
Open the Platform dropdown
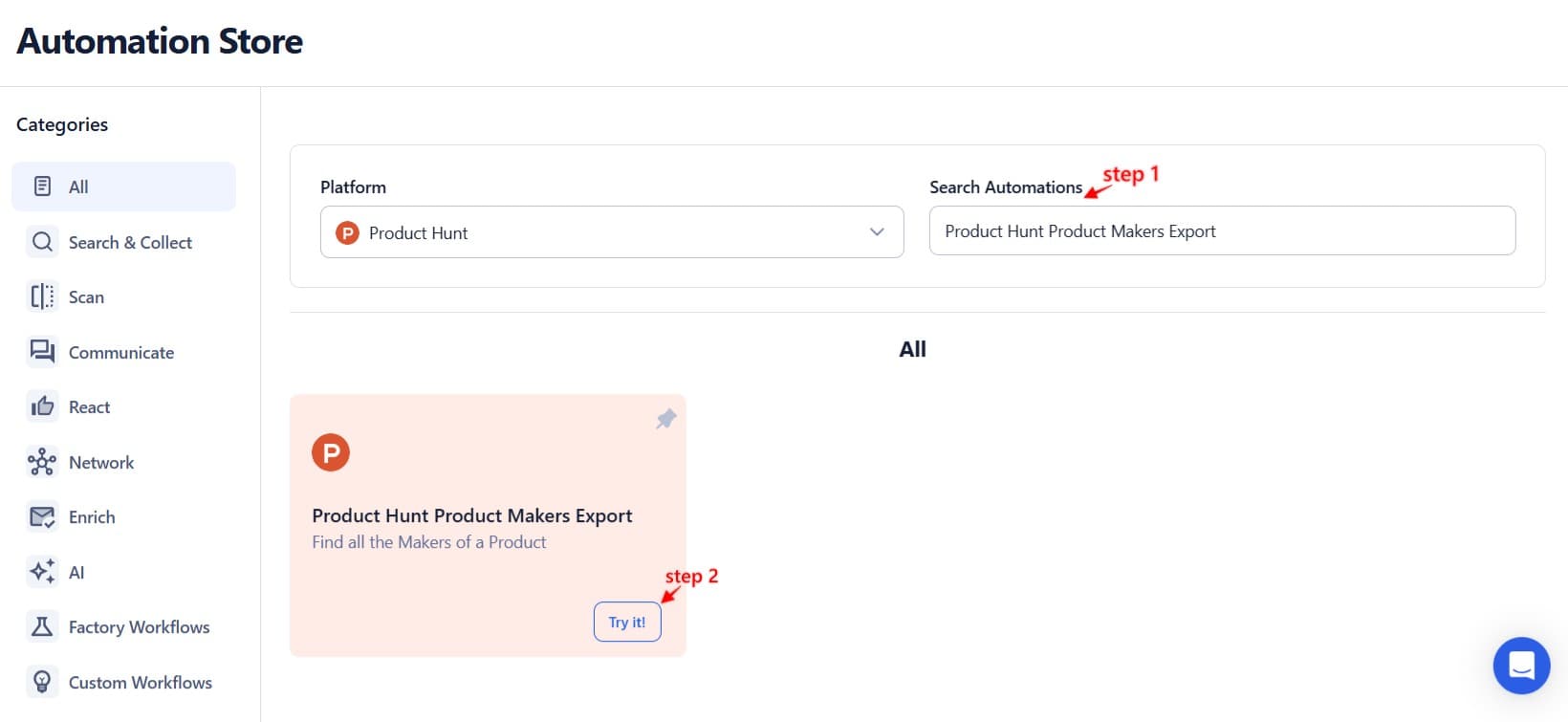point(612,232)
